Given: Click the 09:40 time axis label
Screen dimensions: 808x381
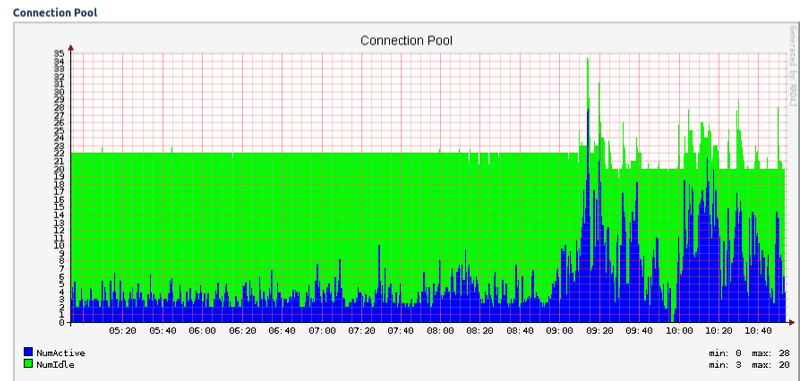Looking at the screenshot, I should click(x=639, y=330).
